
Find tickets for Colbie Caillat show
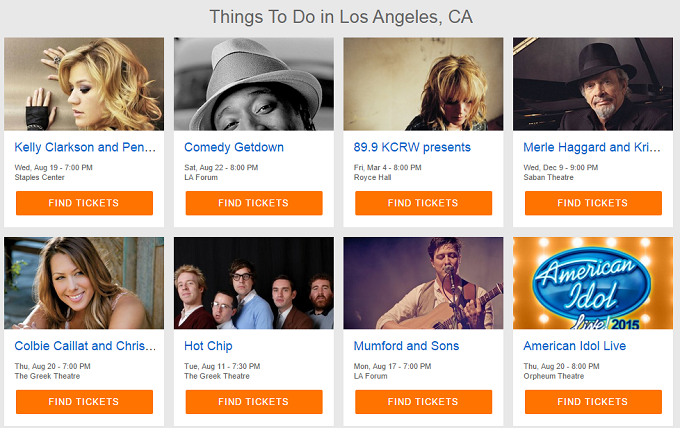(84, 402)
